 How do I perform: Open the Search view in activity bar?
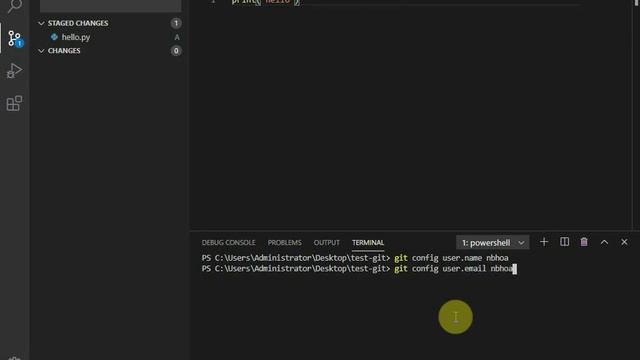point(15,6)
